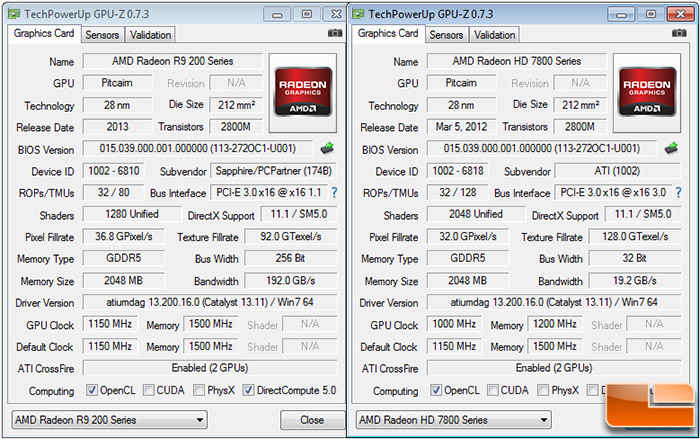Click the BIOS save chip icon in HD 7800 window

(x=674, y=150)
